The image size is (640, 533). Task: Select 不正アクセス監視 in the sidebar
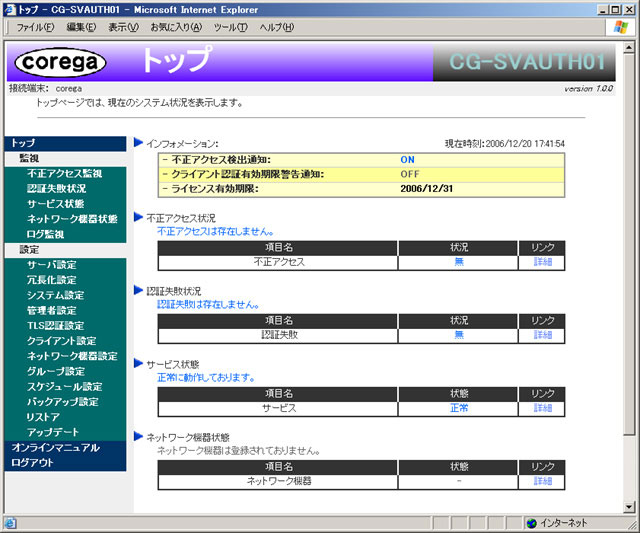(64, 173)
